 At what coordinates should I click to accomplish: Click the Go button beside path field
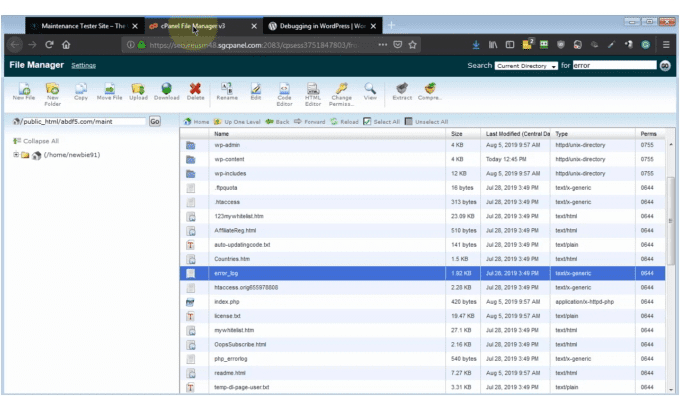click(155, 121)
